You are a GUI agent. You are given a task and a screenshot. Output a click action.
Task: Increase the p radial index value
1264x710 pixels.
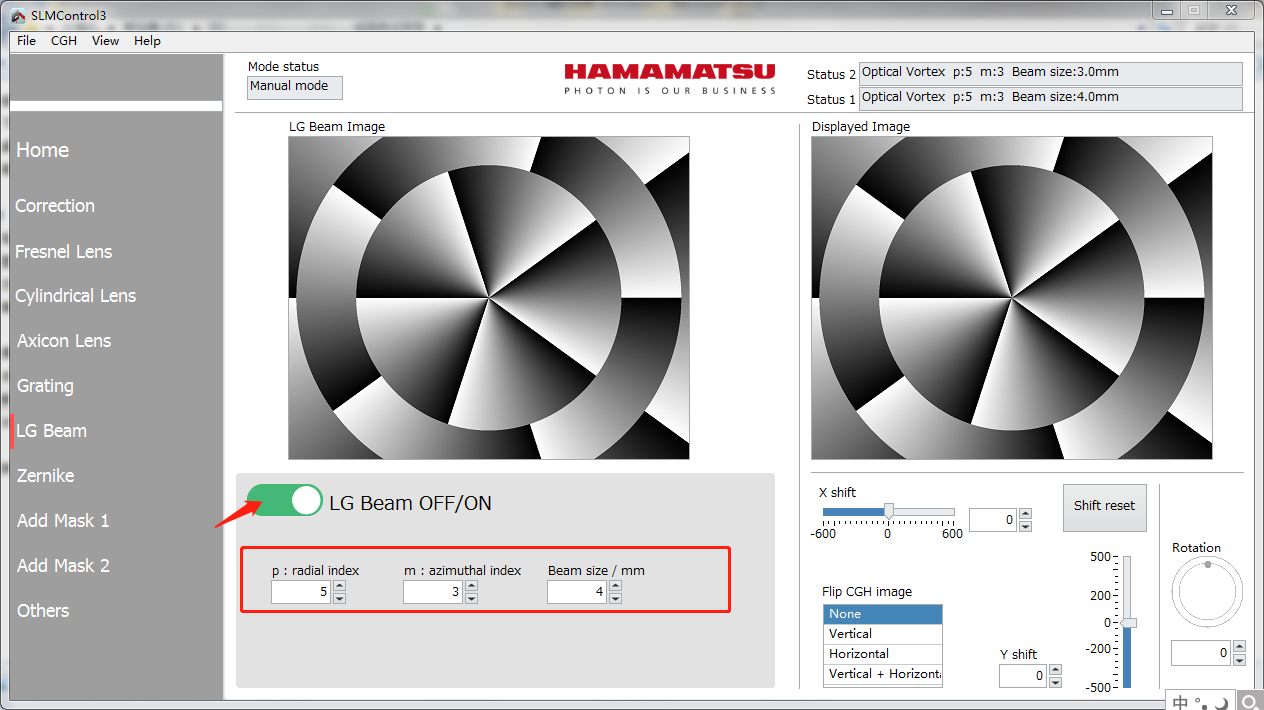coord(339,587)
